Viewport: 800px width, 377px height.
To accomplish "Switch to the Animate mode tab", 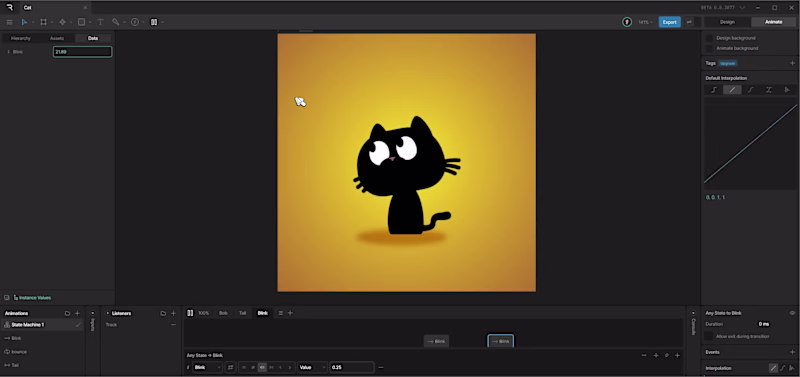I will [773, 22].
